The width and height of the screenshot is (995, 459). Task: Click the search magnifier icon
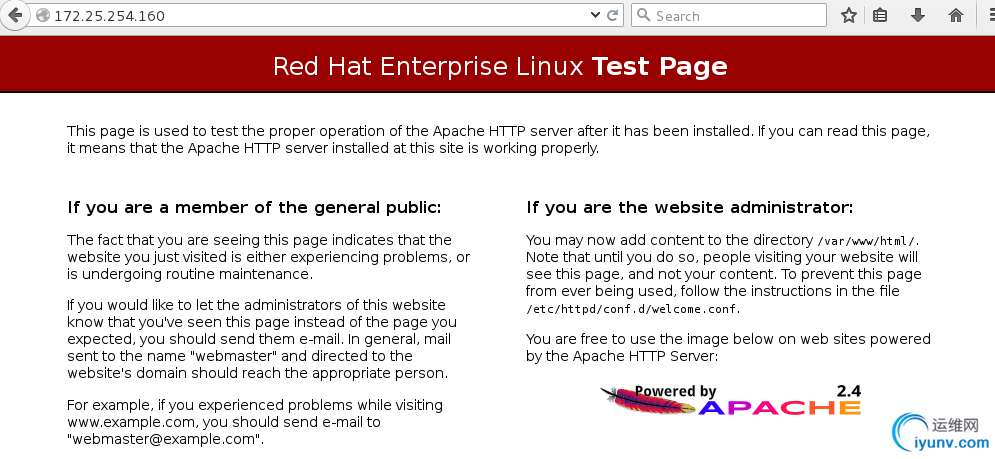(x=643, y=15)
